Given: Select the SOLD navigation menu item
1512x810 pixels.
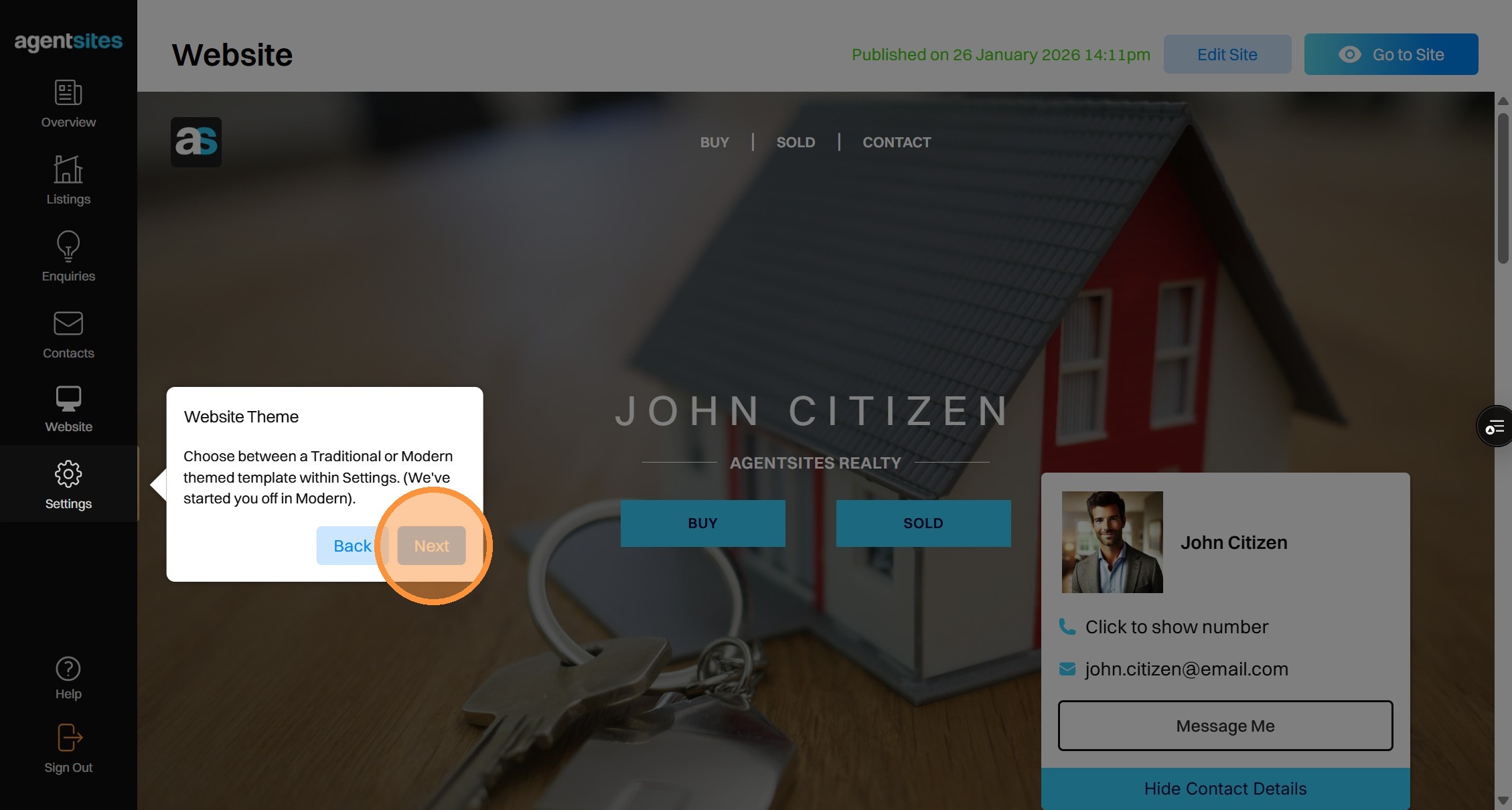Looking at the screenshot, I should pyautogui.click(x=796, y=142).
